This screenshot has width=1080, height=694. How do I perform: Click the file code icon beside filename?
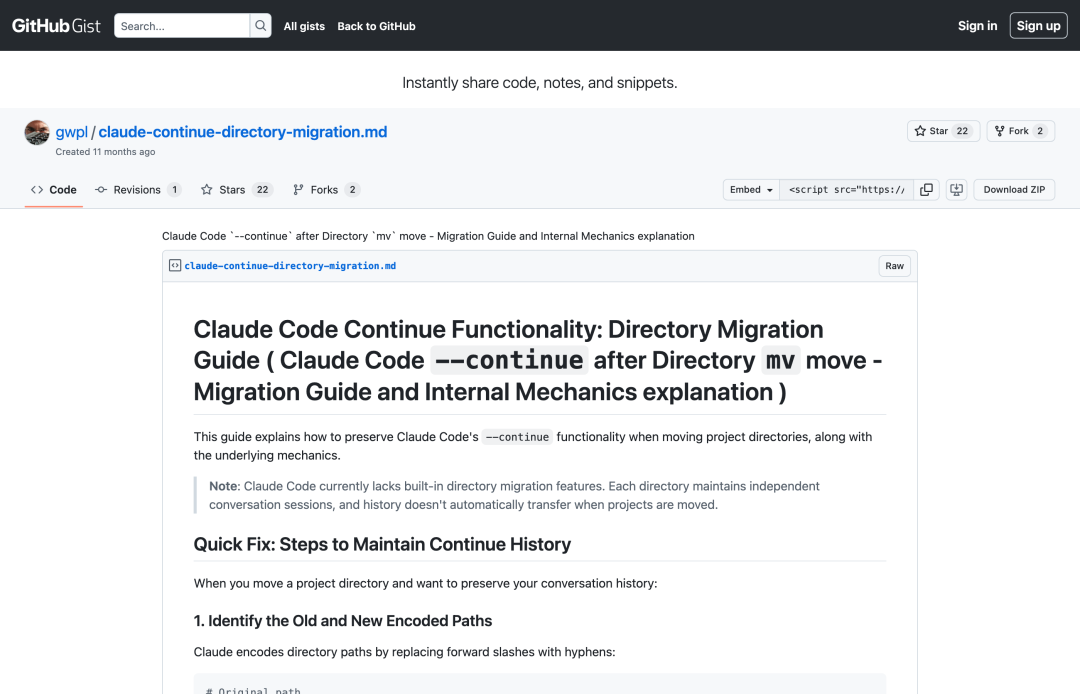(x=175, y=266)
